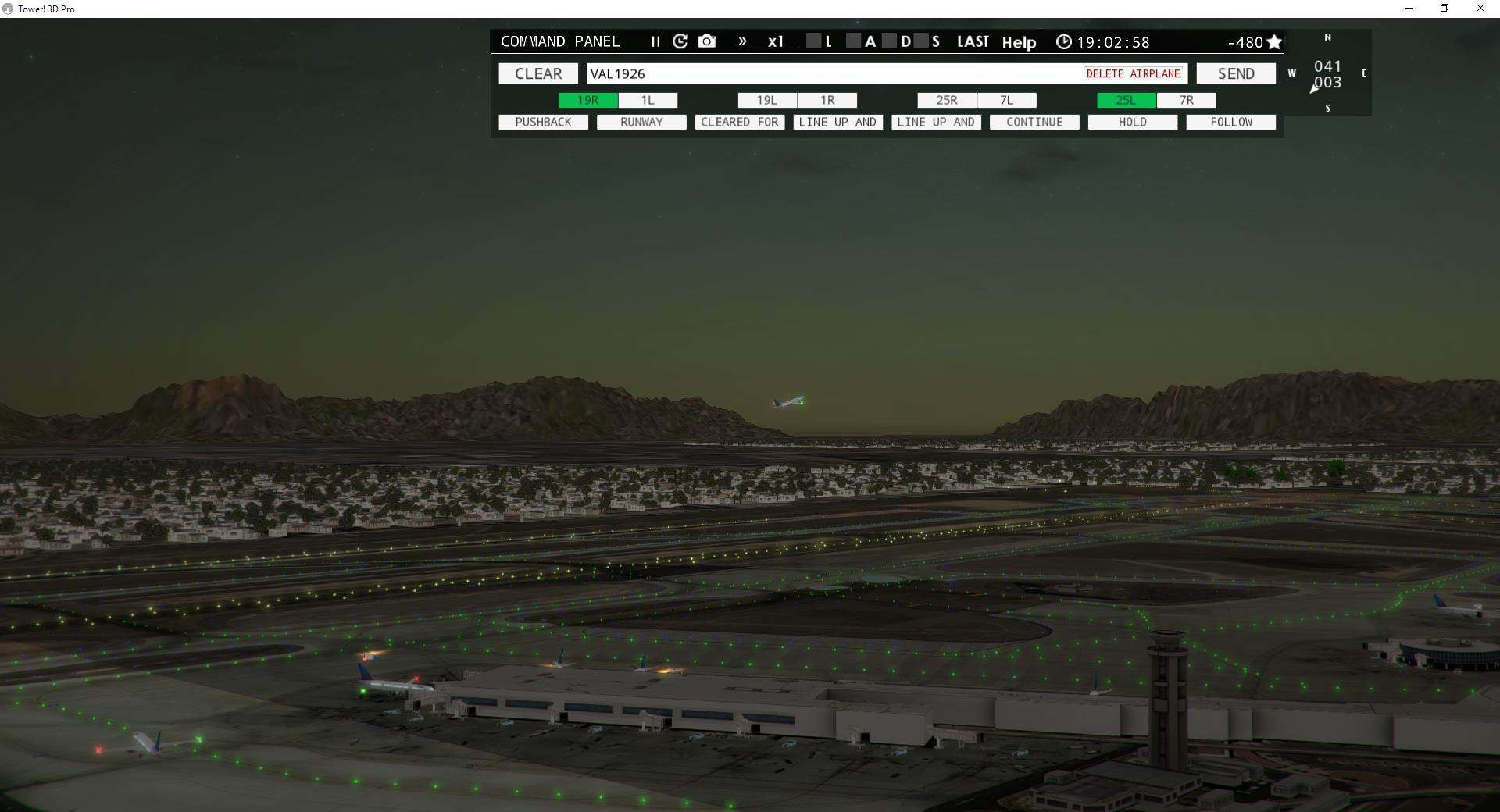This screenshot has width=1500, height=812.
Task: Click the compass north indicator
Action: pyautogui.click(x=1327, y=37)
